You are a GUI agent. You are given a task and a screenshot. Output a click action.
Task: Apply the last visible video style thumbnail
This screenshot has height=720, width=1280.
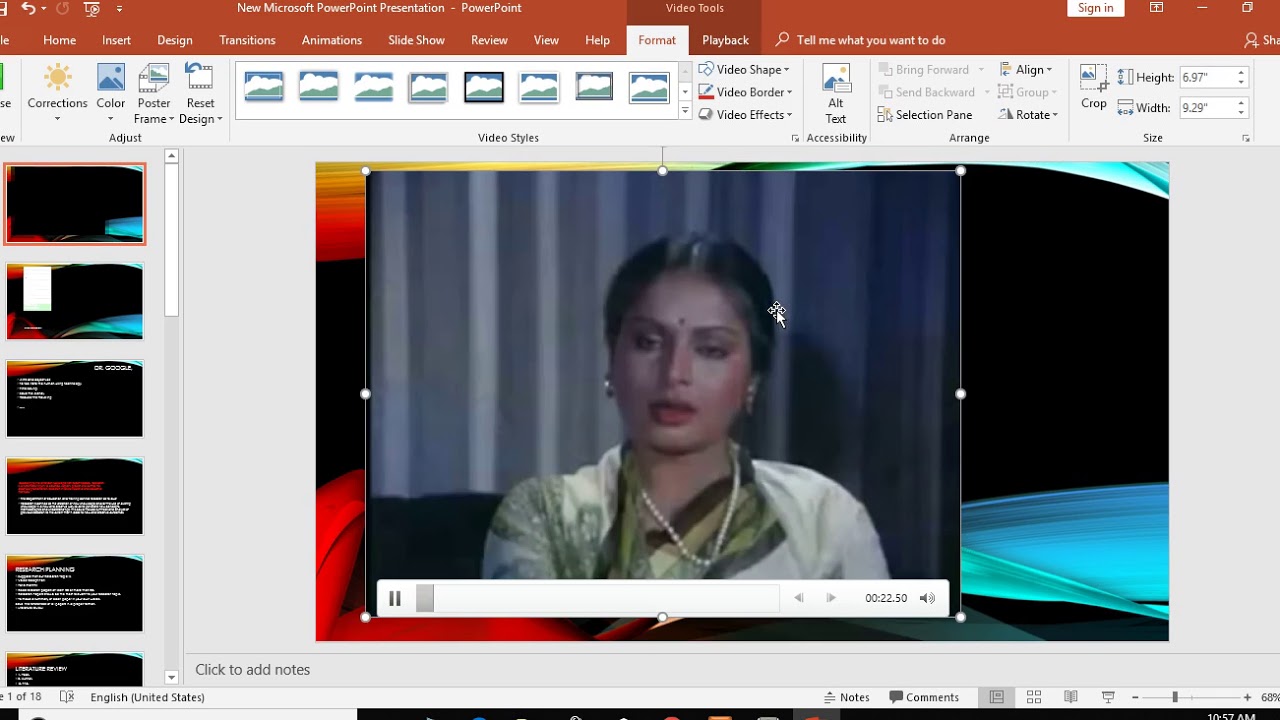[649, 87]
